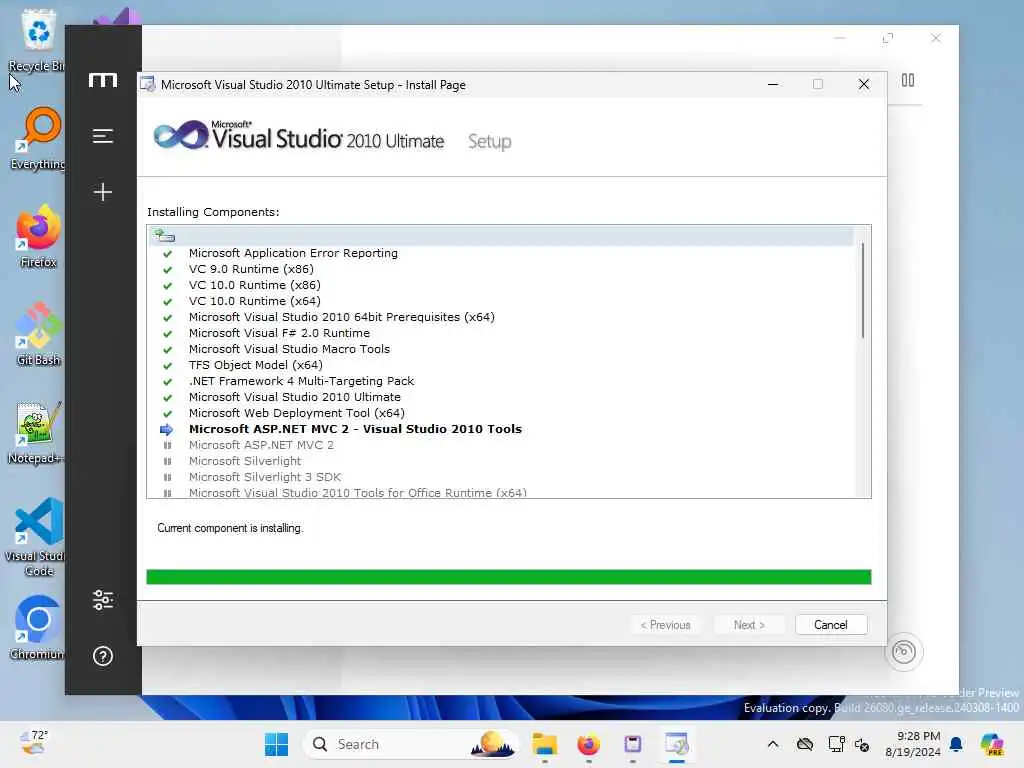Click the plus icon in dark sidebar
The width and height of the screenshot is (1024, 768).
(103, 191)
